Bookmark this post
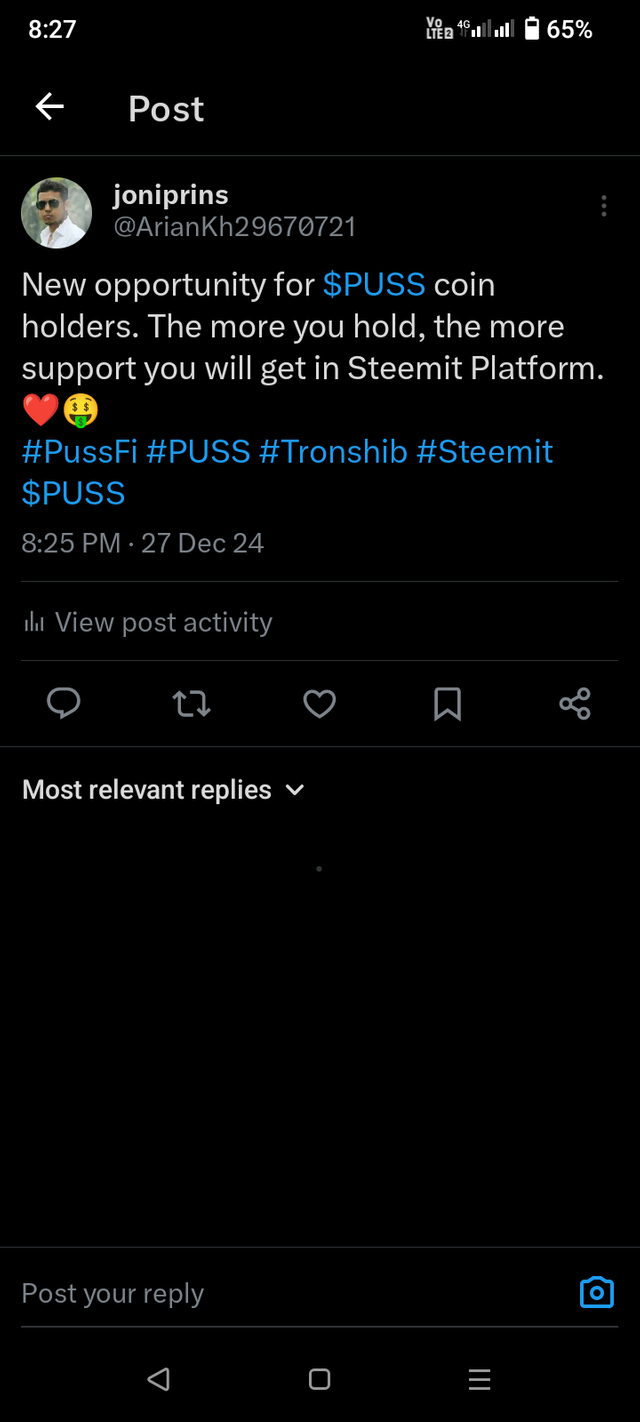The image size is (640, 1422). (447, 704)
